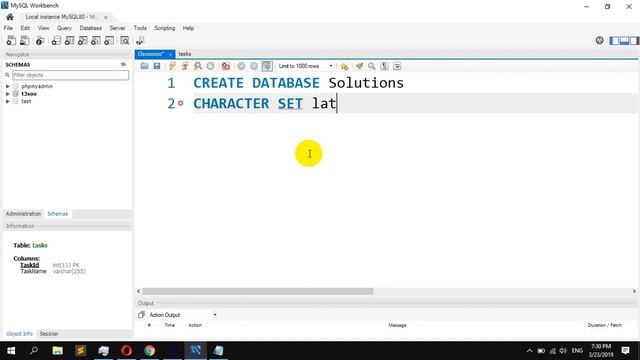Screen dimensions: 640x360
Task: Open Windows Start menu
Action: 11,351
